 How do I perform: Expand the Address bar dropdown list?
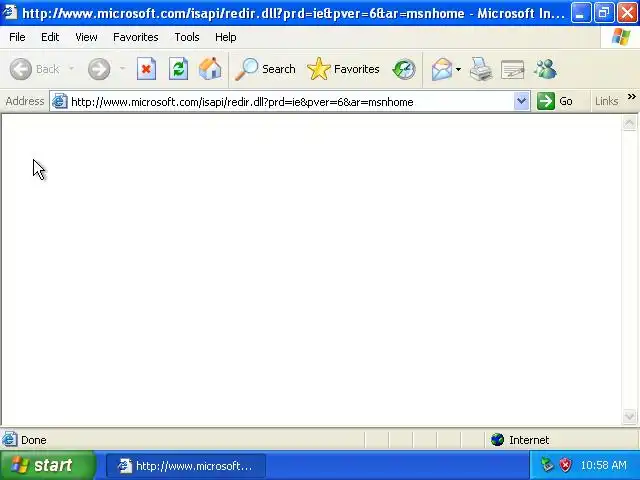click(521, 101)
